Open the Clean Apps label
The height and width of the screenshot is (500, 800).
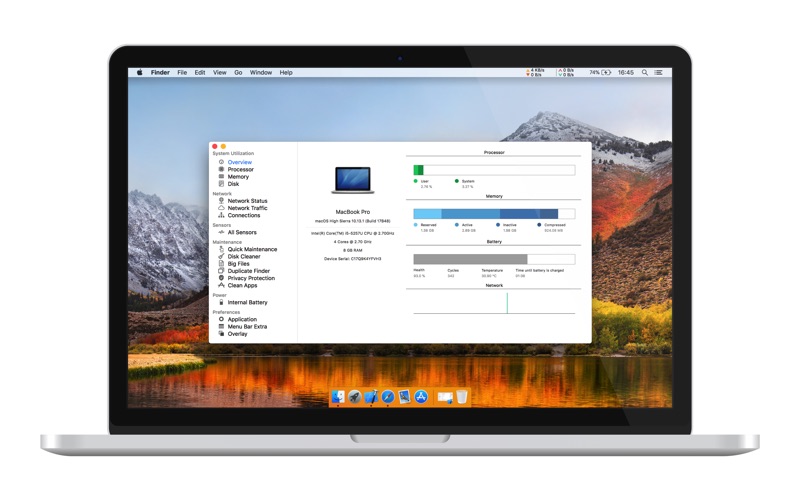[x=242, y=285]
